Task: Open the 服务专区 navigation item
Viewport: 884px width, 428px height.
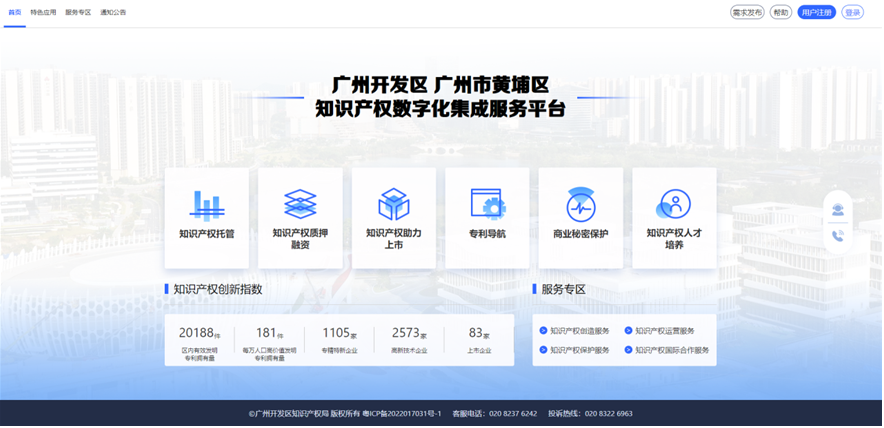Action: coord(78,12)
